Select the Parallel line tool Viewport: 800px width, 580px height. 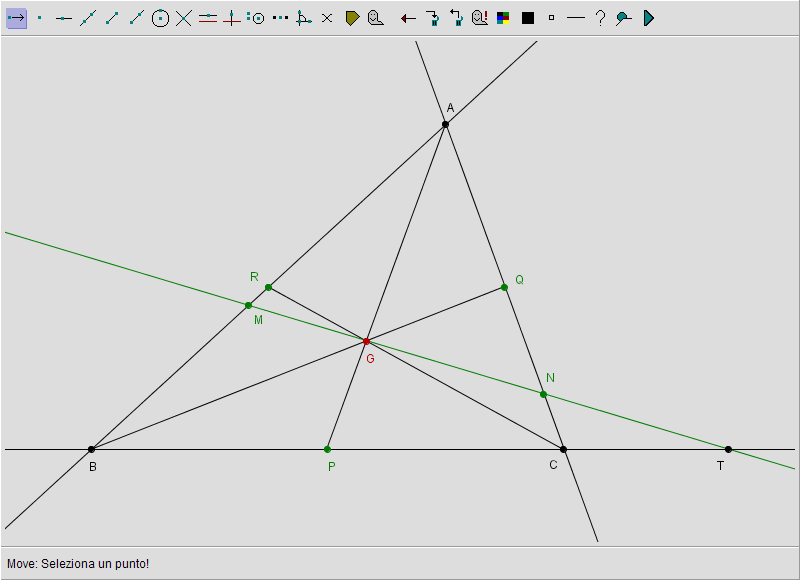208,18
